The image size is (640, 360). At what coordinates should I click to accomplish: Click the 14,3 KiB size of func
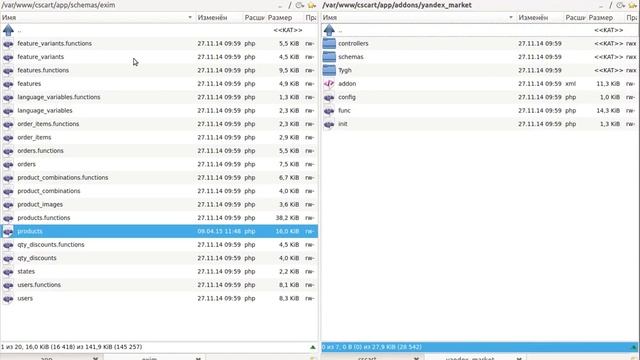[608, 111]
